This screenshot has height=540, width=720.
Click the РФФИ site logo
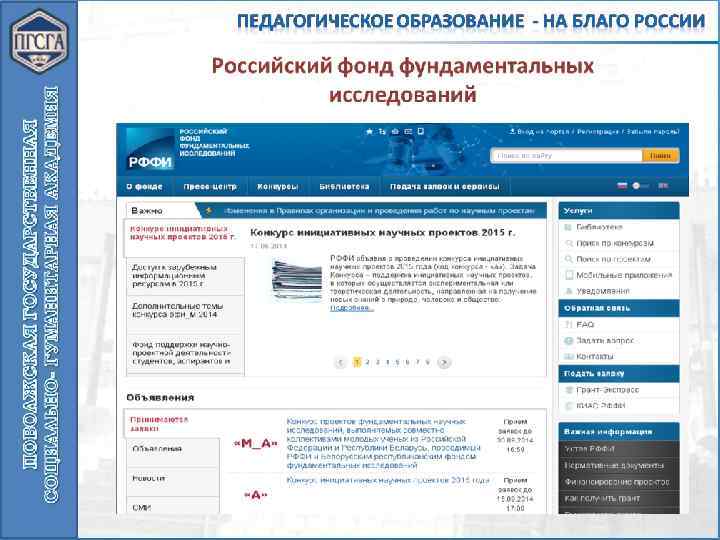[150, 149]
